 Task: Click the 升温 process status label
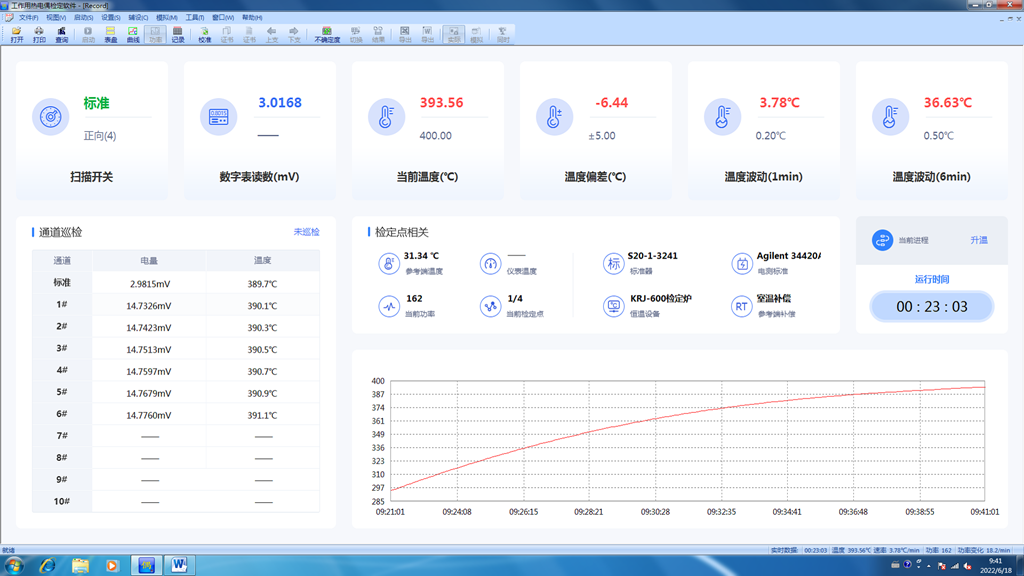[979, 240]
